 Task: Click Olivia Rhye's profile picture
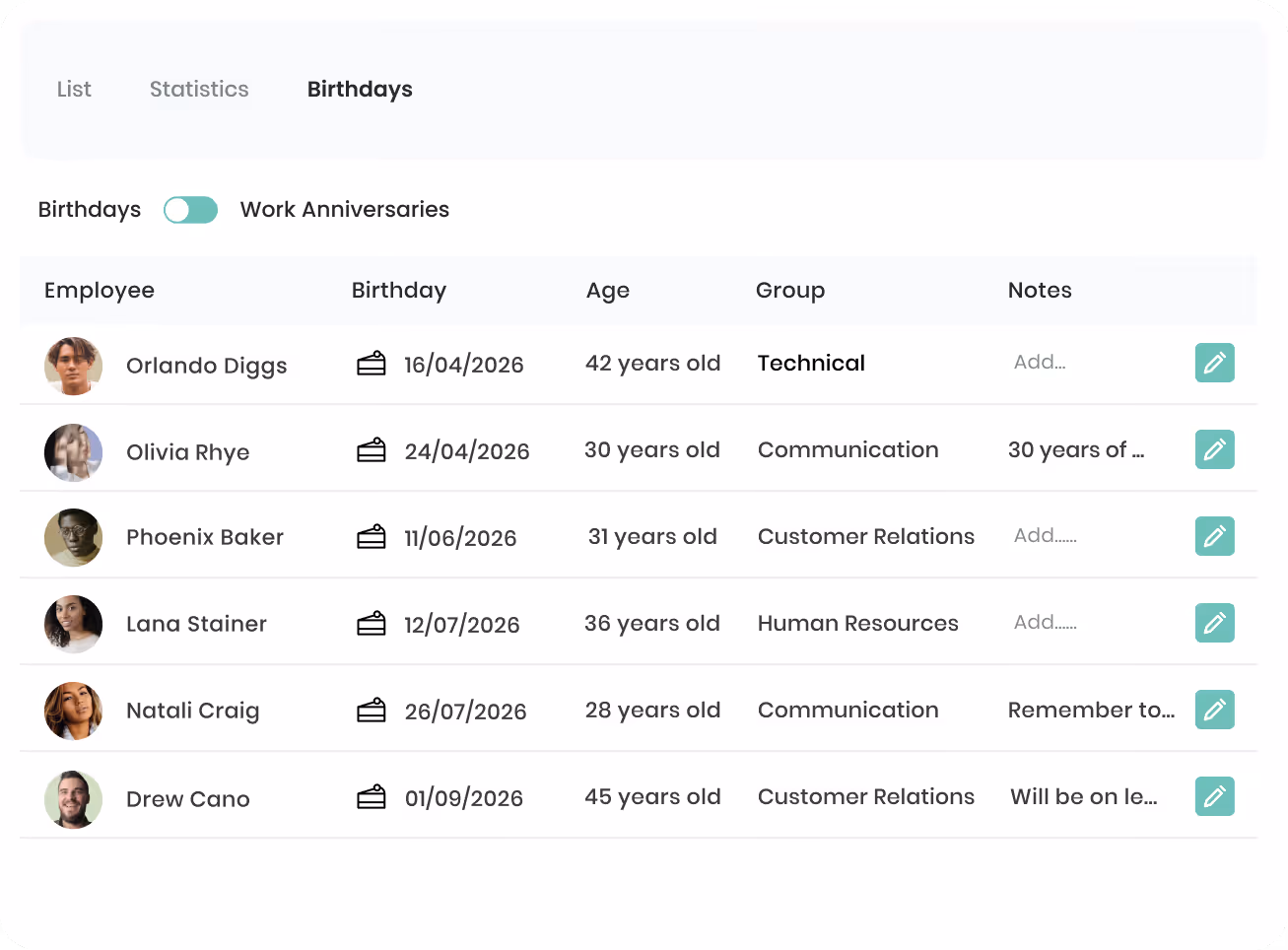[x=74, y=452]
